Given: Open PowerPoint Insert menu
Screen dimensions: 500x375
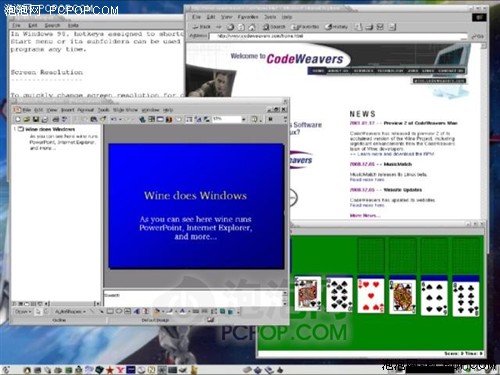Looking at the screenshot, I should (67, 110).
